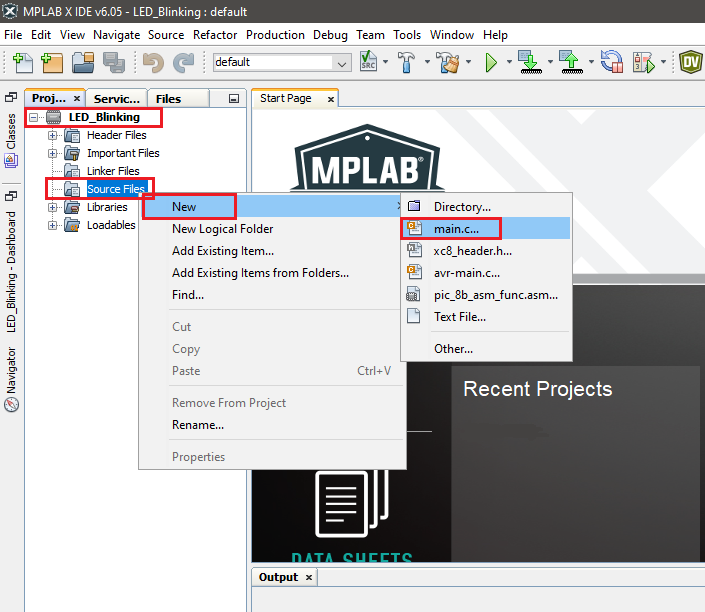Screen dimensions: 705x612
Task: Open the File menu
Action: [x=13, y=35]
